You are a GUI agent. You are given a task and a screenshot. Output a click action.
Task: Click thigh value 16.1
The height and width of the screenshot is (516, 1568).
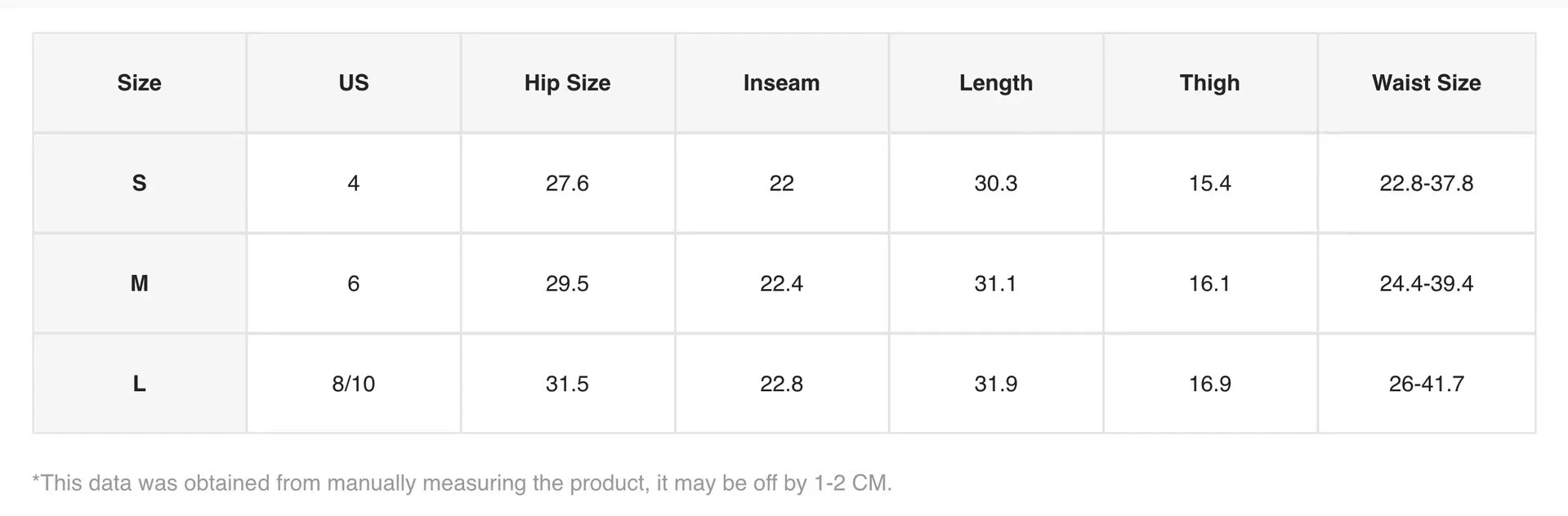pyautogui.click(x=1209, y=283)
